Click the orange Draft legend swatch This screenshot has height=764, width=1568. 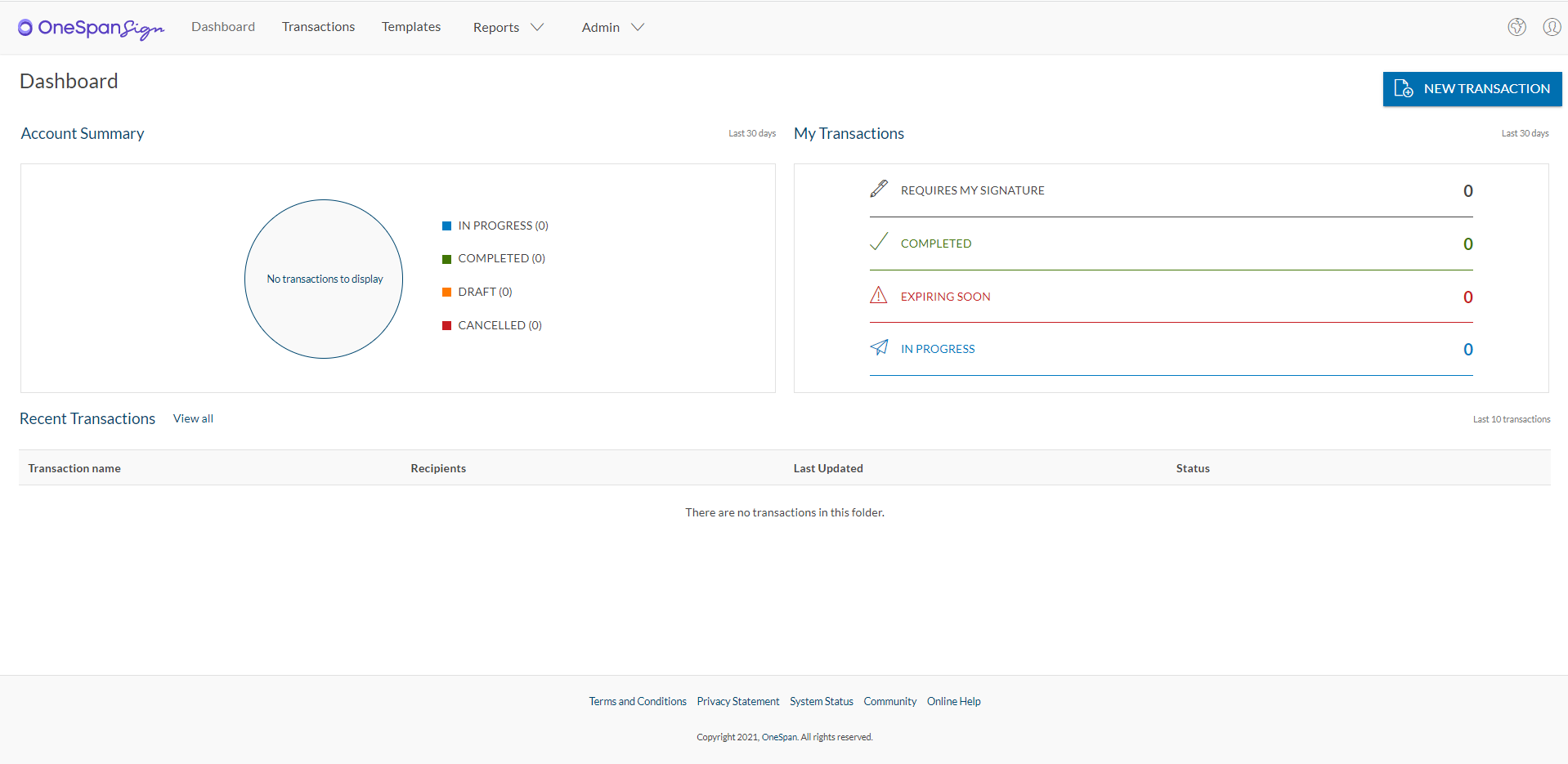point(447,292)
